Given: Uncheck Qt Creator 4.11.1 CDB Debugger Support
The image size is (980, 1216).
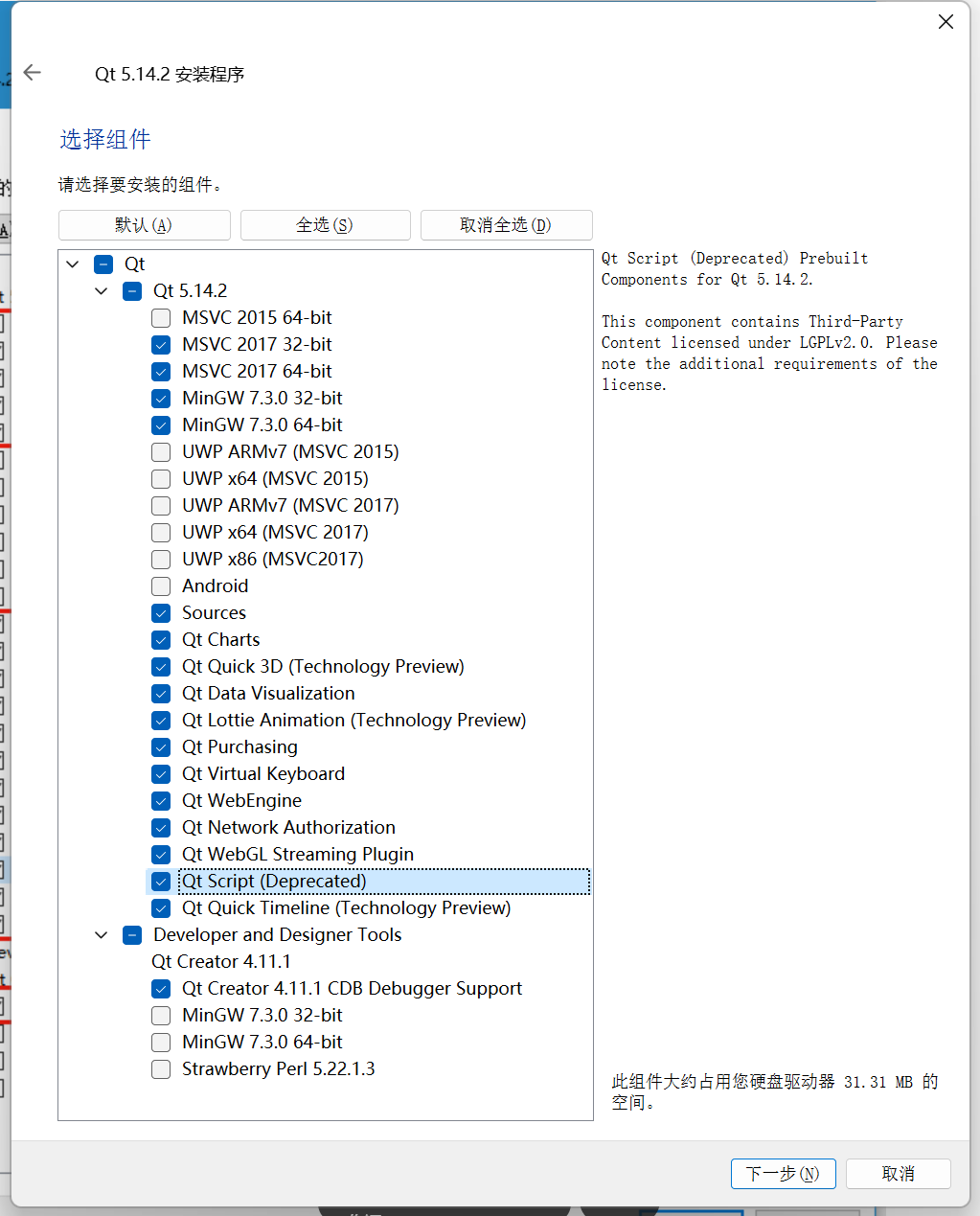Looking at the screenshot, I should click(x=161, y=988).
